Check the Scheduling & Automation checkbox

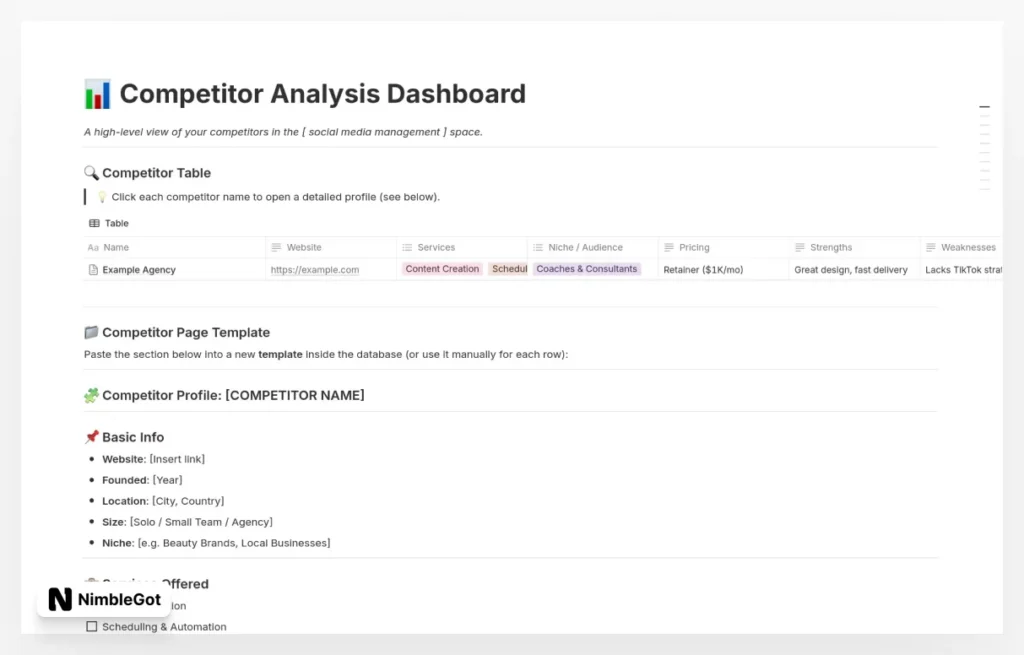coord(92,626)
